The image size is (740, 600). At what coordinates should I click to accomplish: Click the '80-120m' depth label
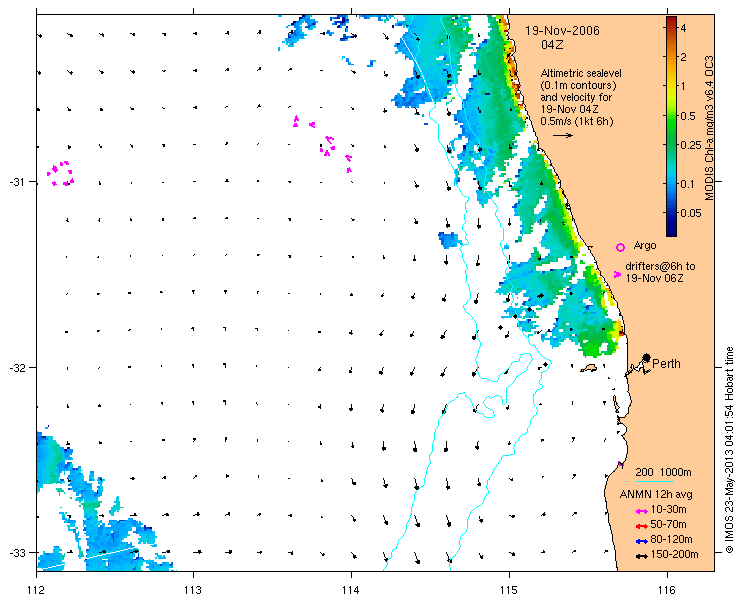[671, 540]
